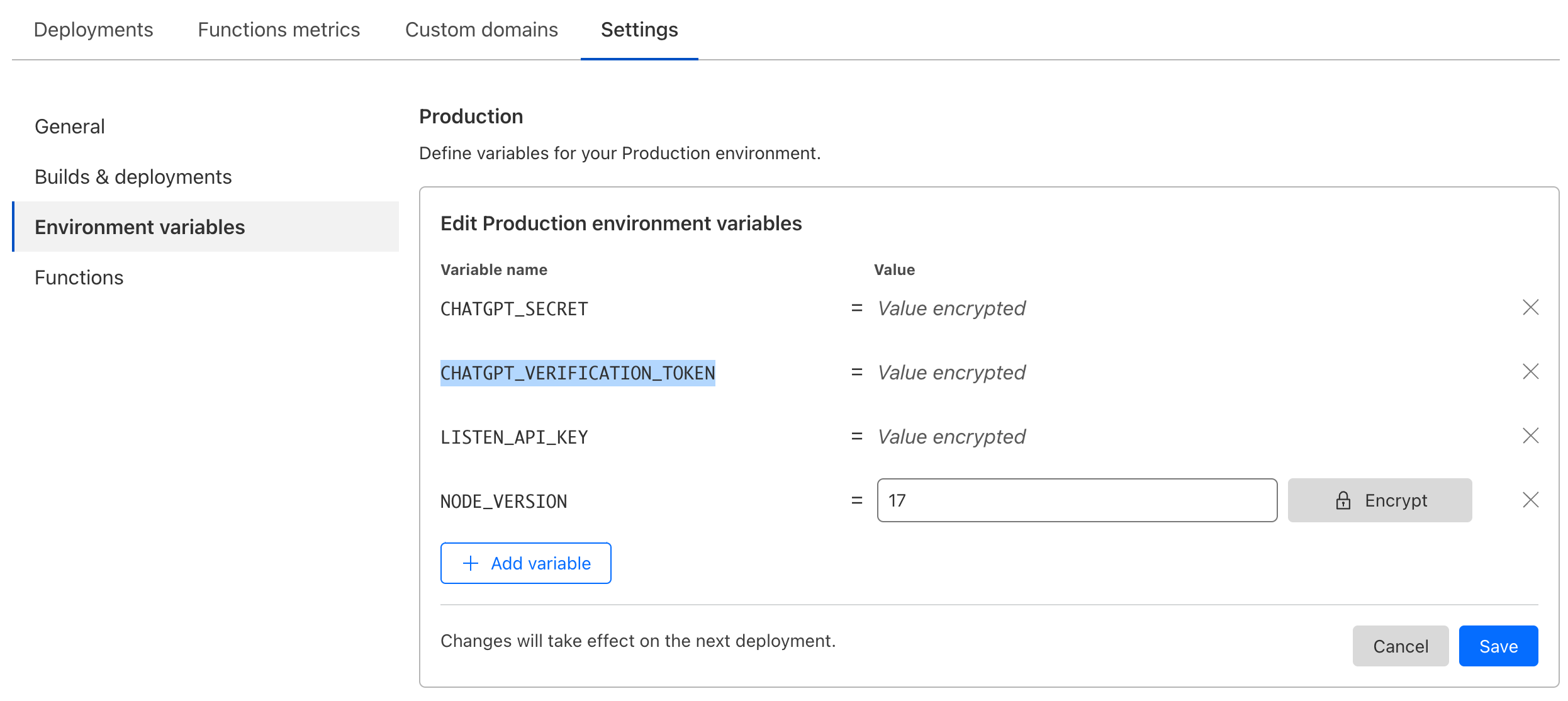Open the Settings tab

639,30
